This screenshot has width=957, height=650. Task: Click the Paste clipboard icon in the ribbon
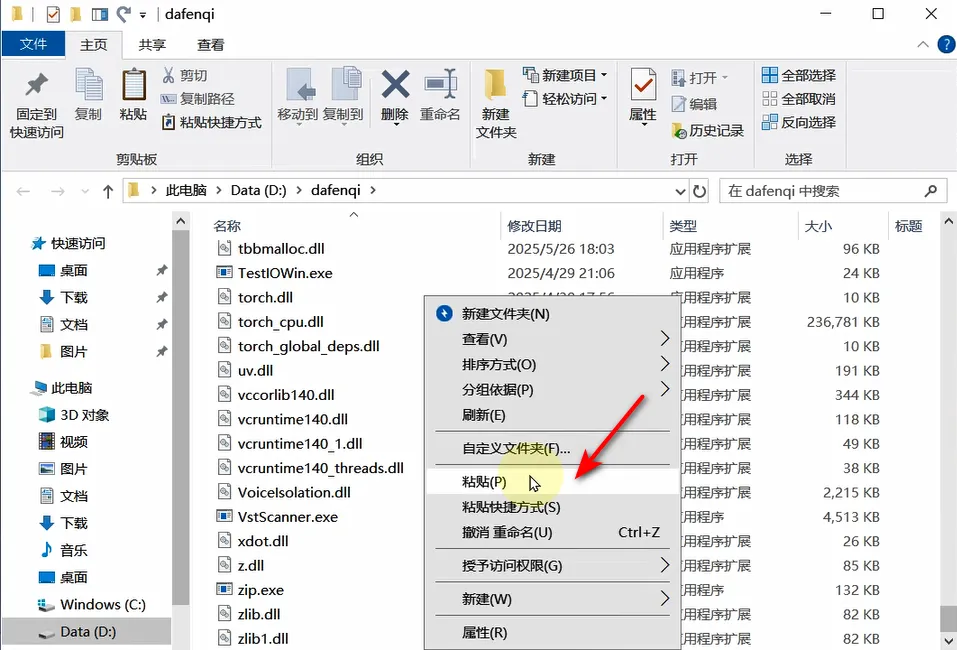(x=134, y=85)
